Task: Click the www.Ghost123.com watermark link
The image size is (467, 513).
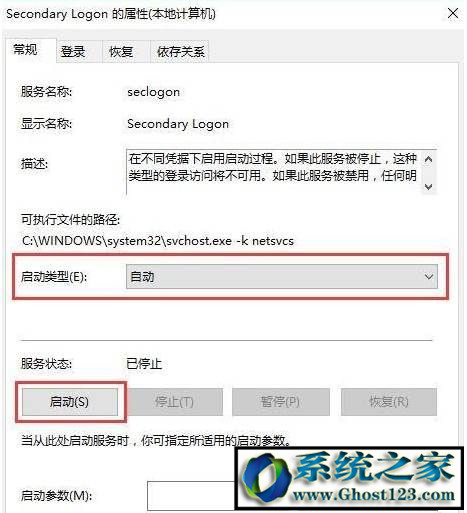Action: click(x=373, y=495)
